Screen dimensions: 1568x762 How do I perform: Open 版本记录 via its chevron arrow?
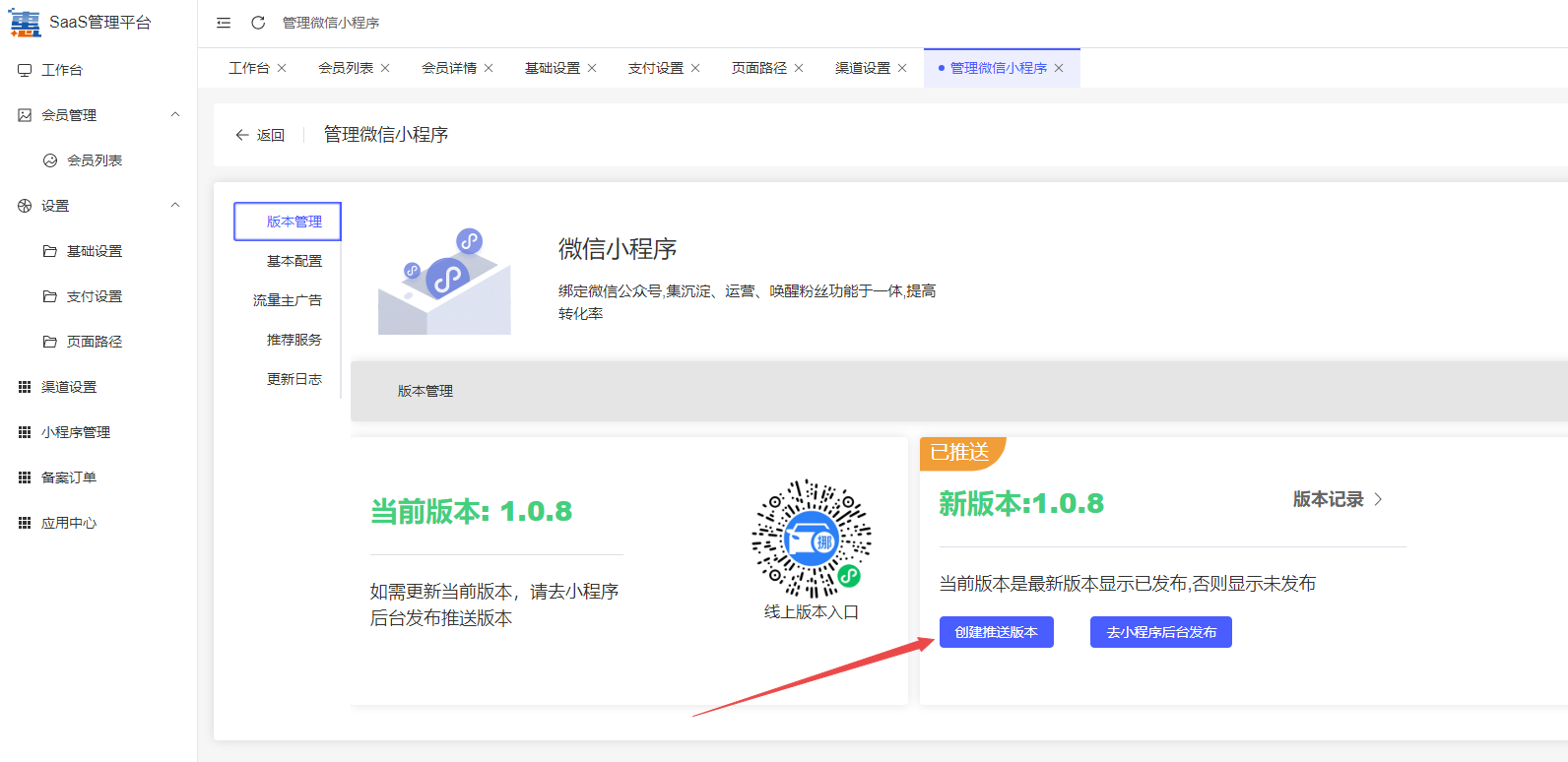[x=1378, y=499]
